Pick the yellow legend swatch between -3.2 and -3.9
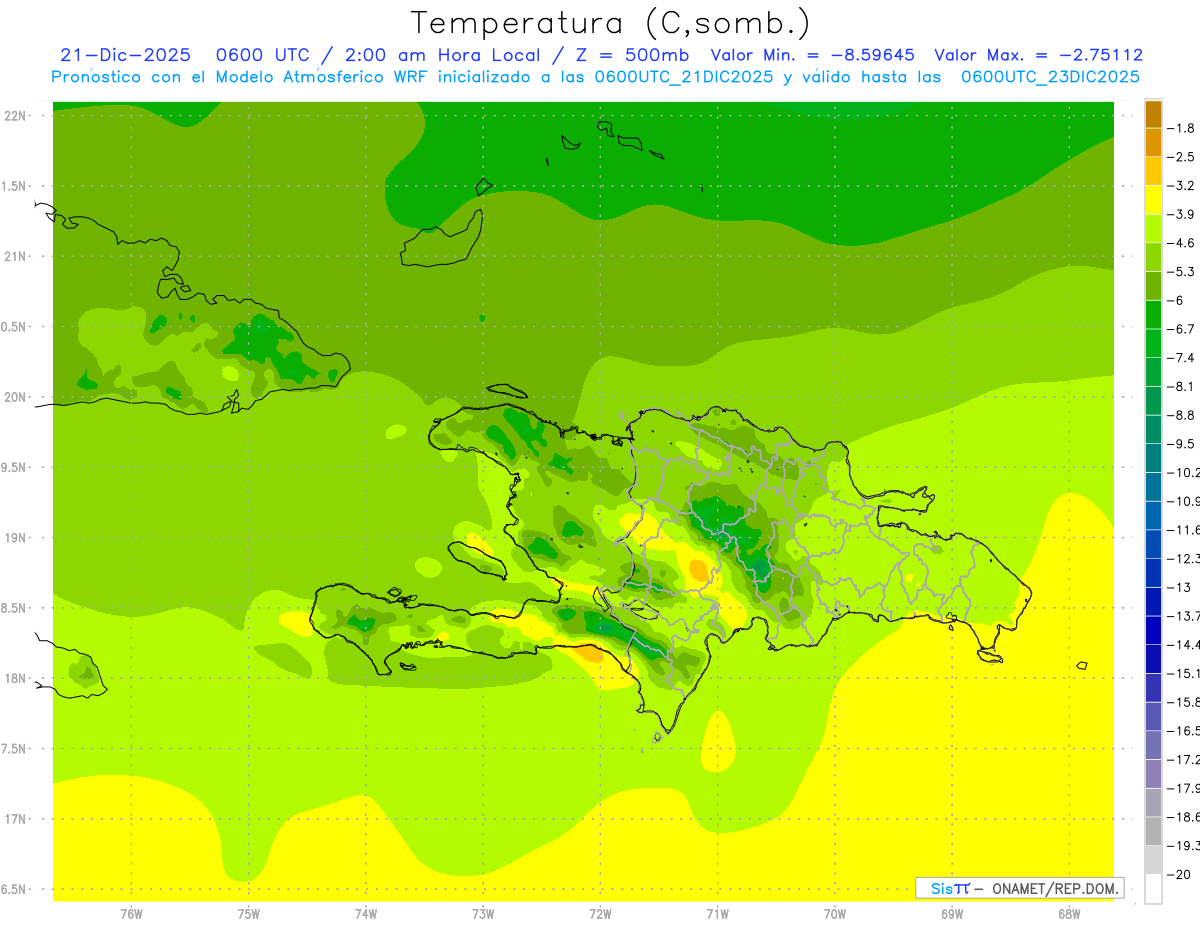The height and width of the screenshot is (927, 1200). click(1153, 200)
